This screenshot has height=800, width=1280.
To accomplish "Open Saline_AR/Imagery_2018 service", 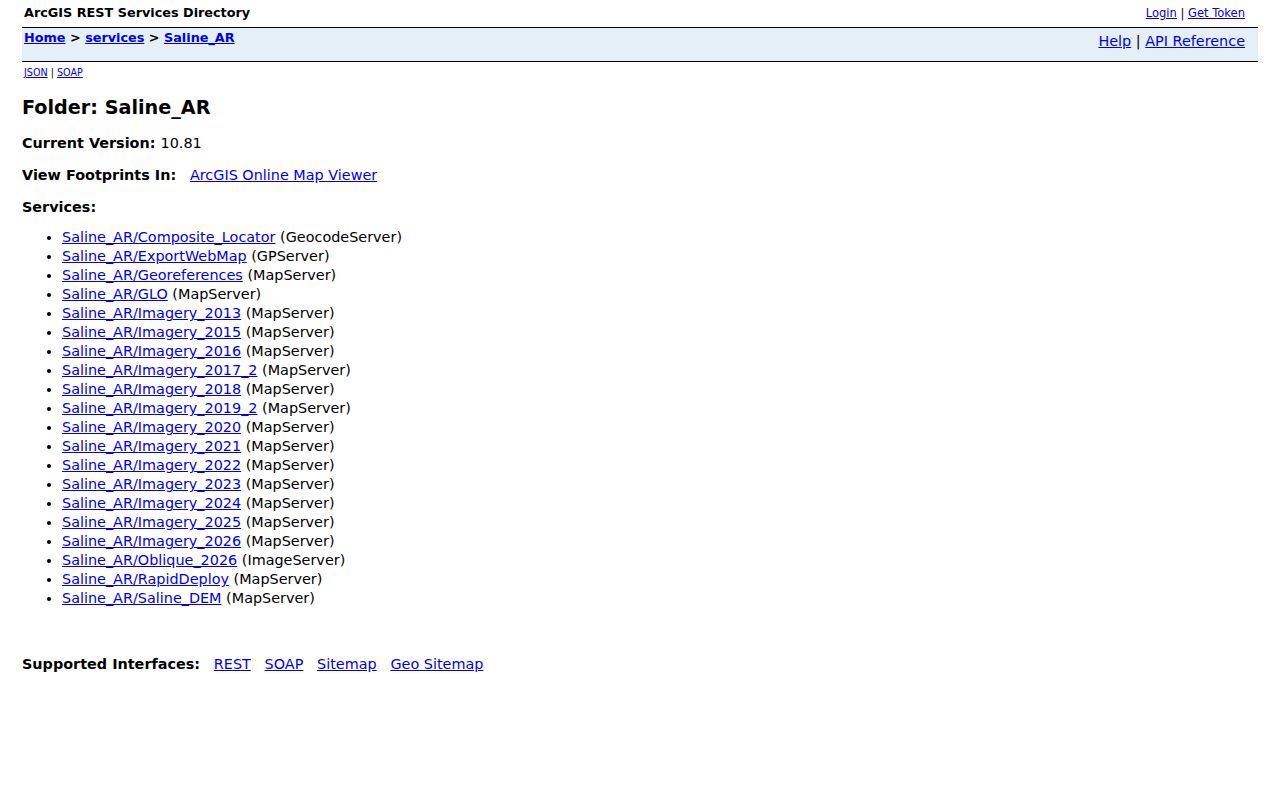I will point(151,389).
